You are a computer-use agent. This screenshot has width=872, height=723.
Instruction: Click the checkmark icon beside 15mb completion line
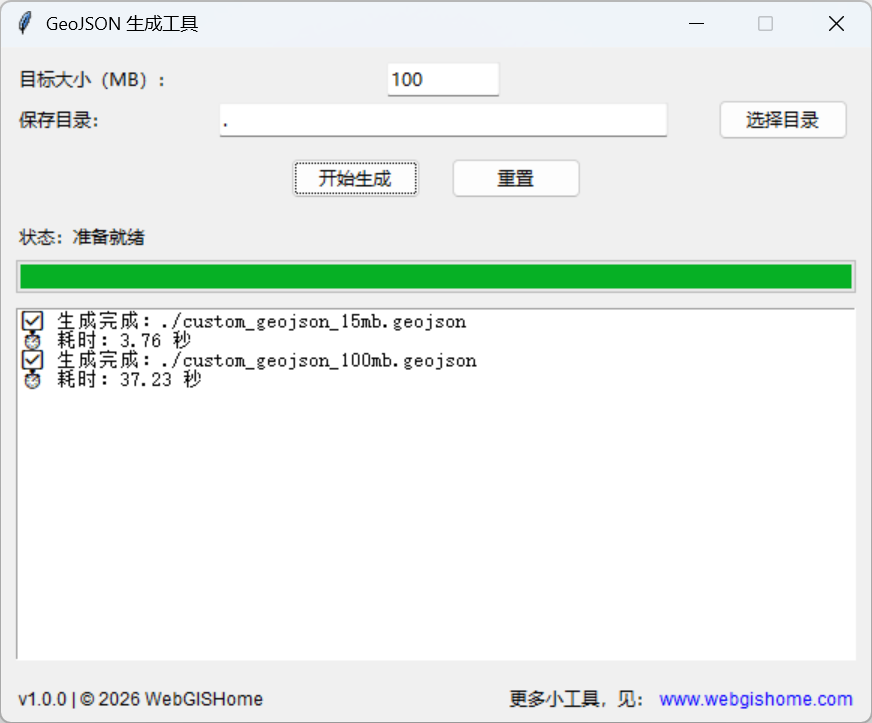click(32, 321)
